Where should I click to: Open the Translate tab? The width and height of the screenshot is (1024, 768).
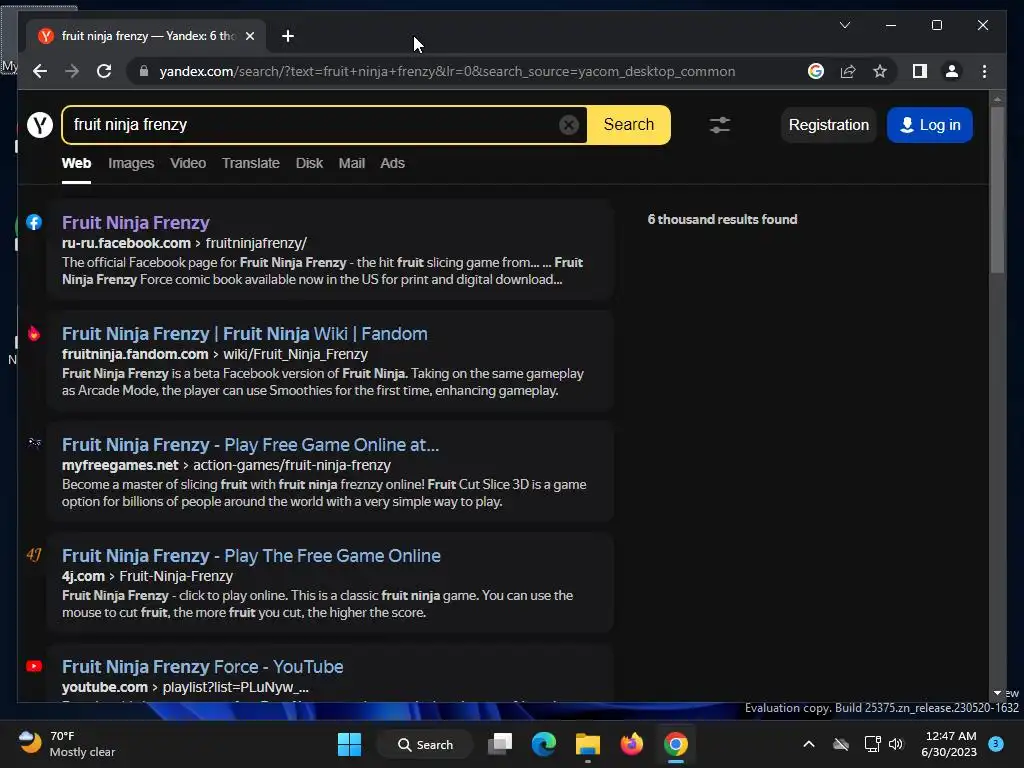click(x=251, y=163)
